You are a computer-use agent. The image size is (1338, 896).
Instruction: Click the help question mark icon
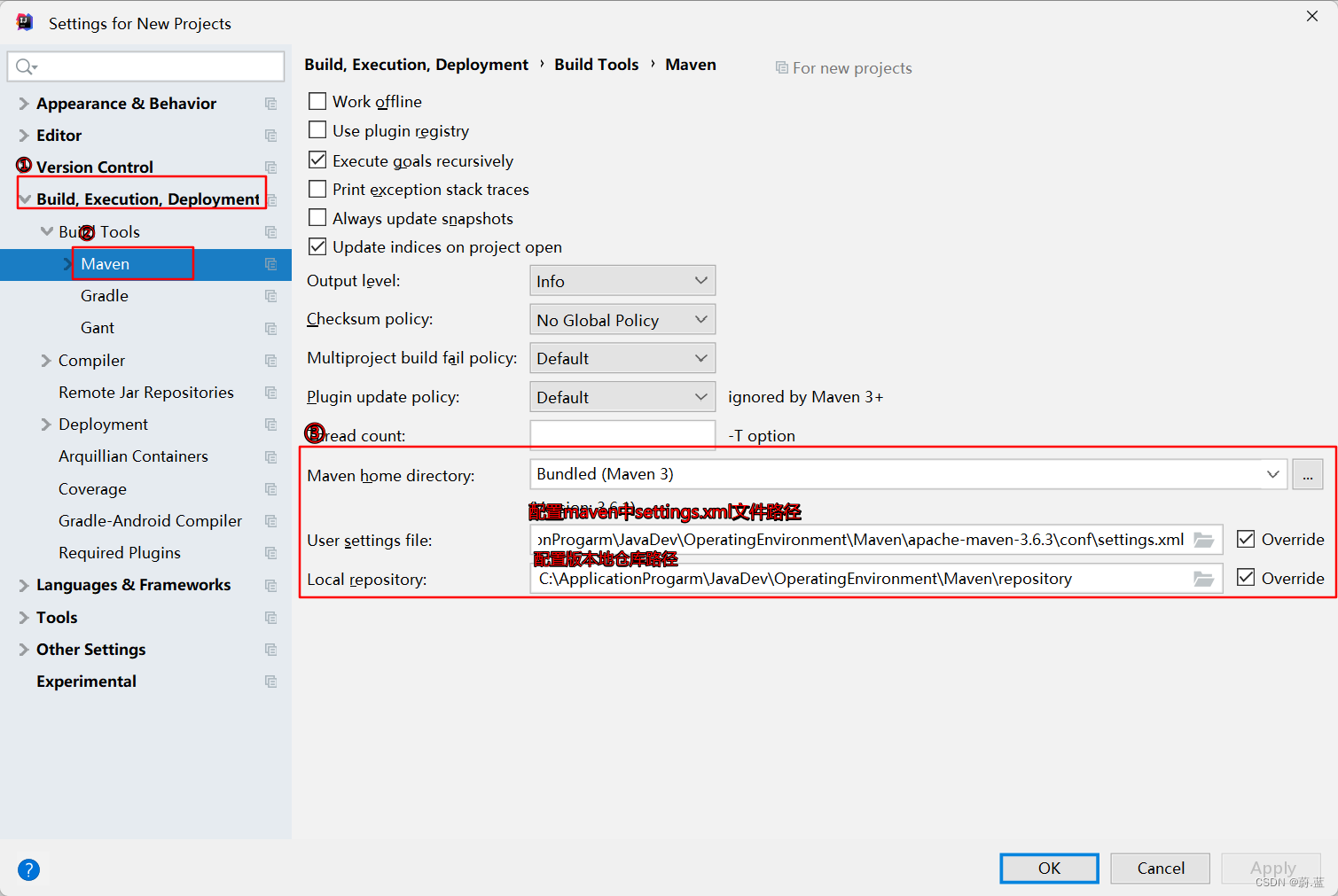click(28, 869)
